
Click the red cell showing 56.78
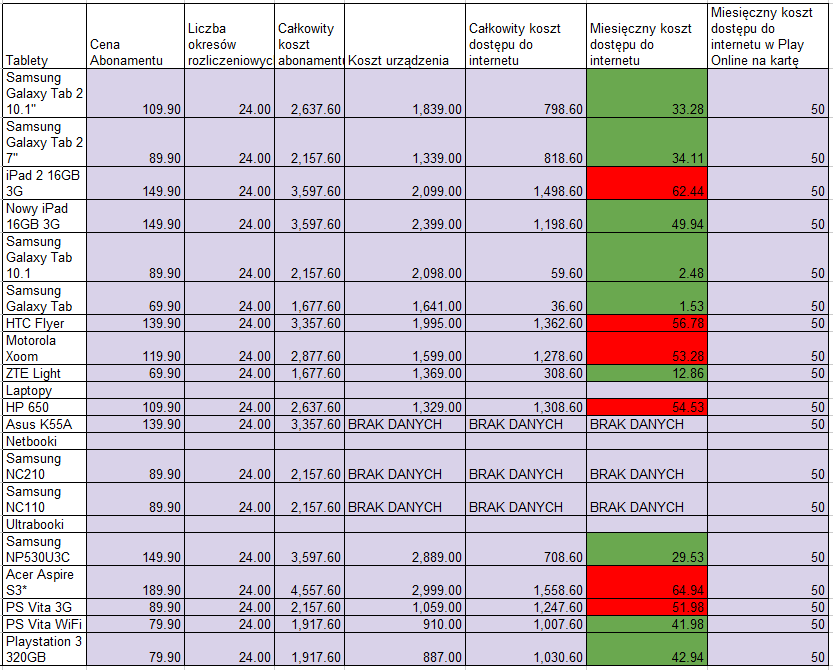647,323
